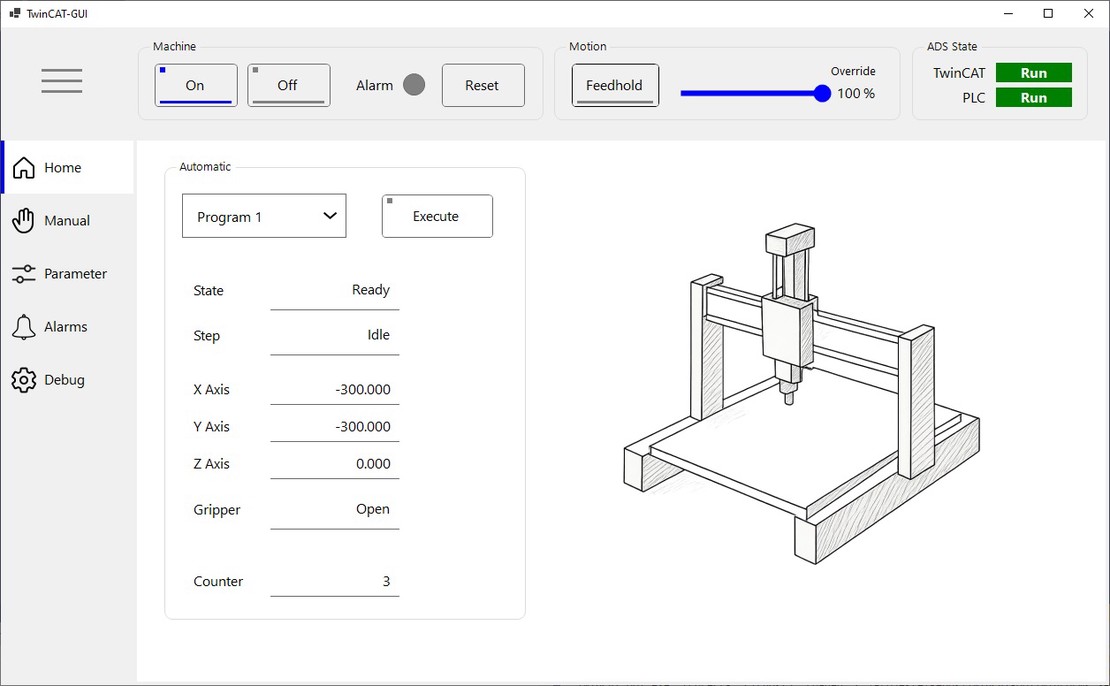Click the TwinCAT-GUI app icon in title bar
1110x686 pixels.
coord(15,13)
